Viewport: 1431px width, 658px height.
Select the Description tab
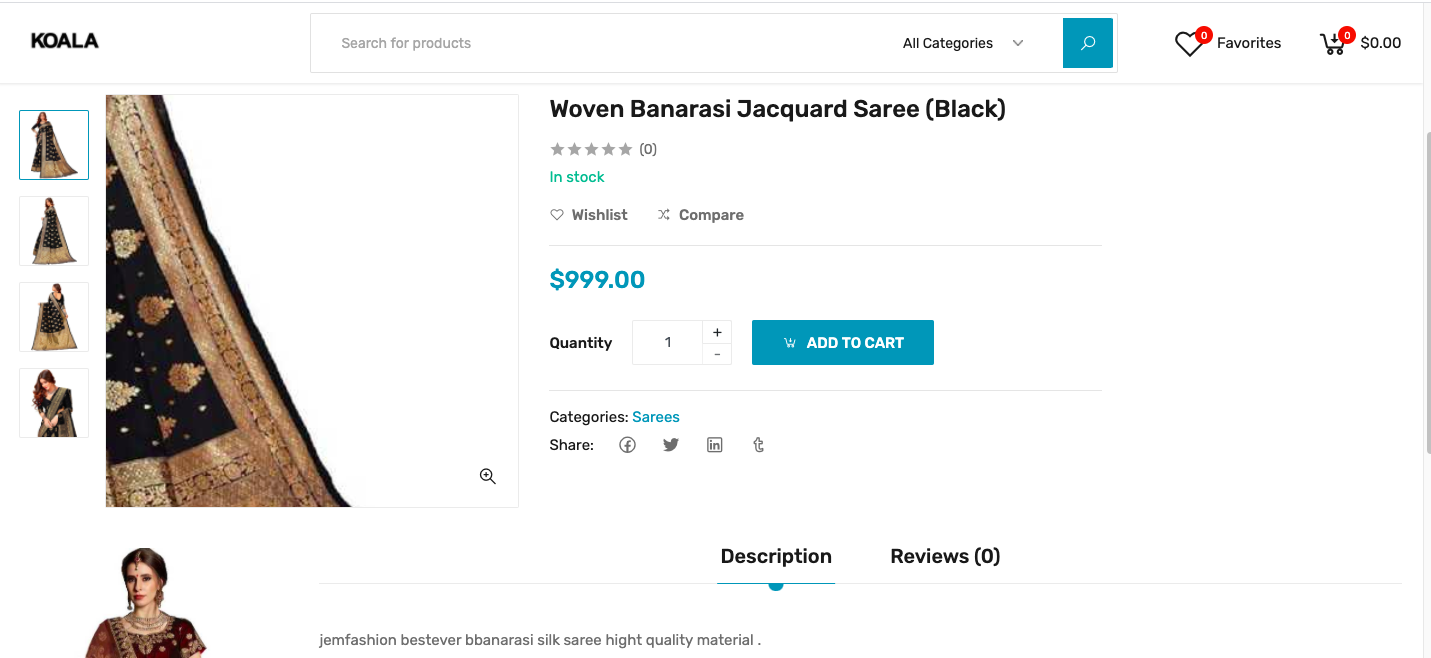(776, 556)
